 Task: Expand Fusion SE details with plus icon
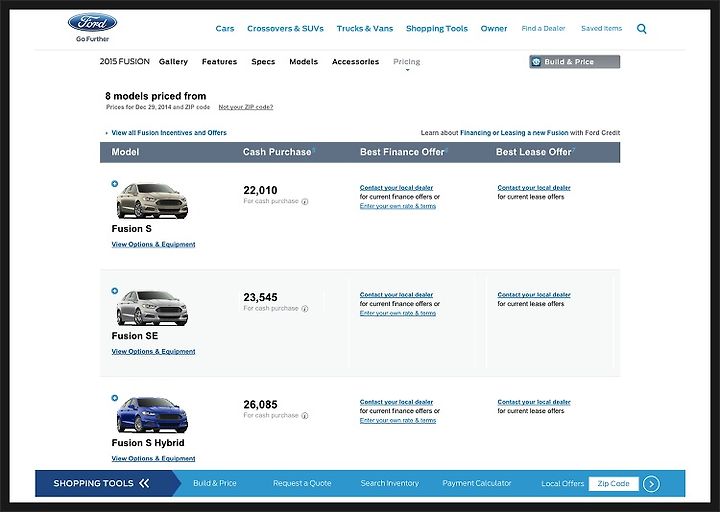point(115,291)
